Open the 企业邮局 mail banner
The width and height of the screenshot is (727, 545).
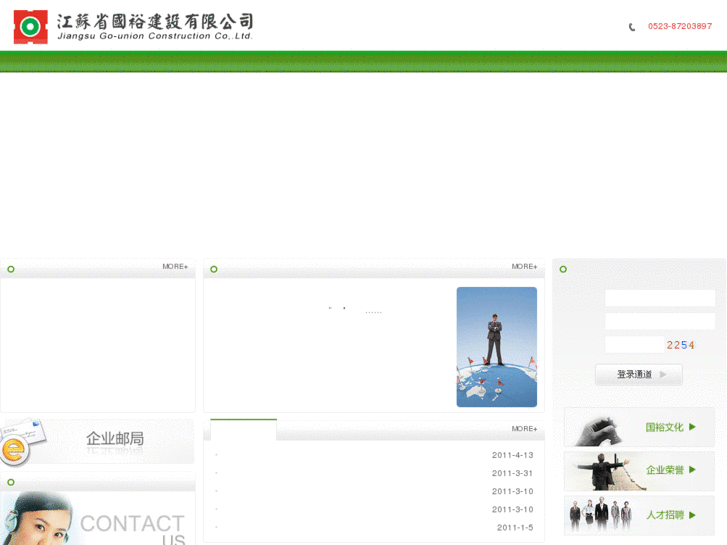coord(97,441)
